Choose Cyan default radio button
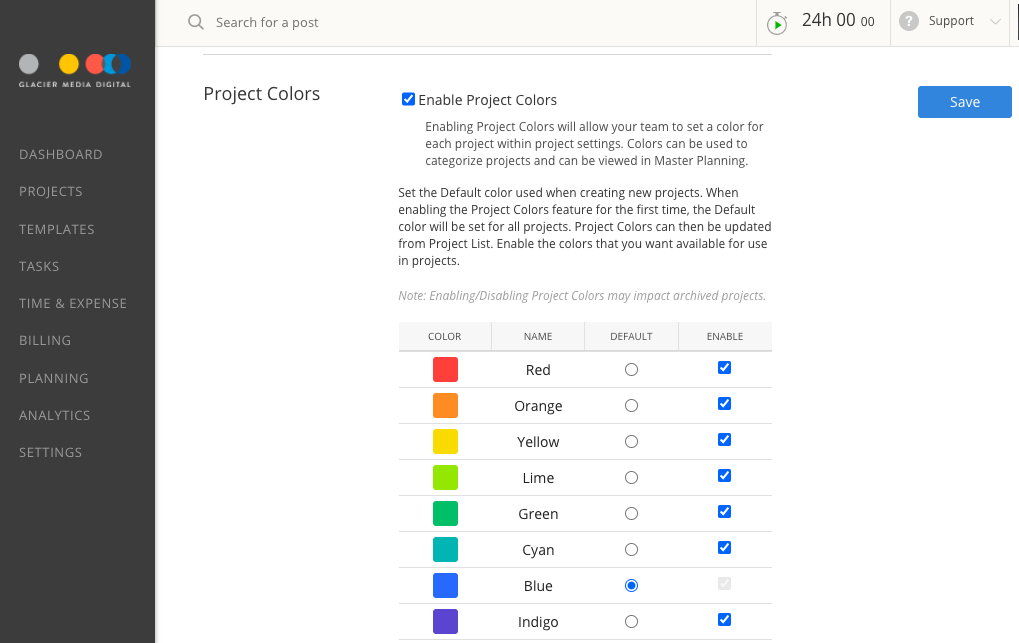This screenshot has height=643, width=1019. [x=631, y=550]
